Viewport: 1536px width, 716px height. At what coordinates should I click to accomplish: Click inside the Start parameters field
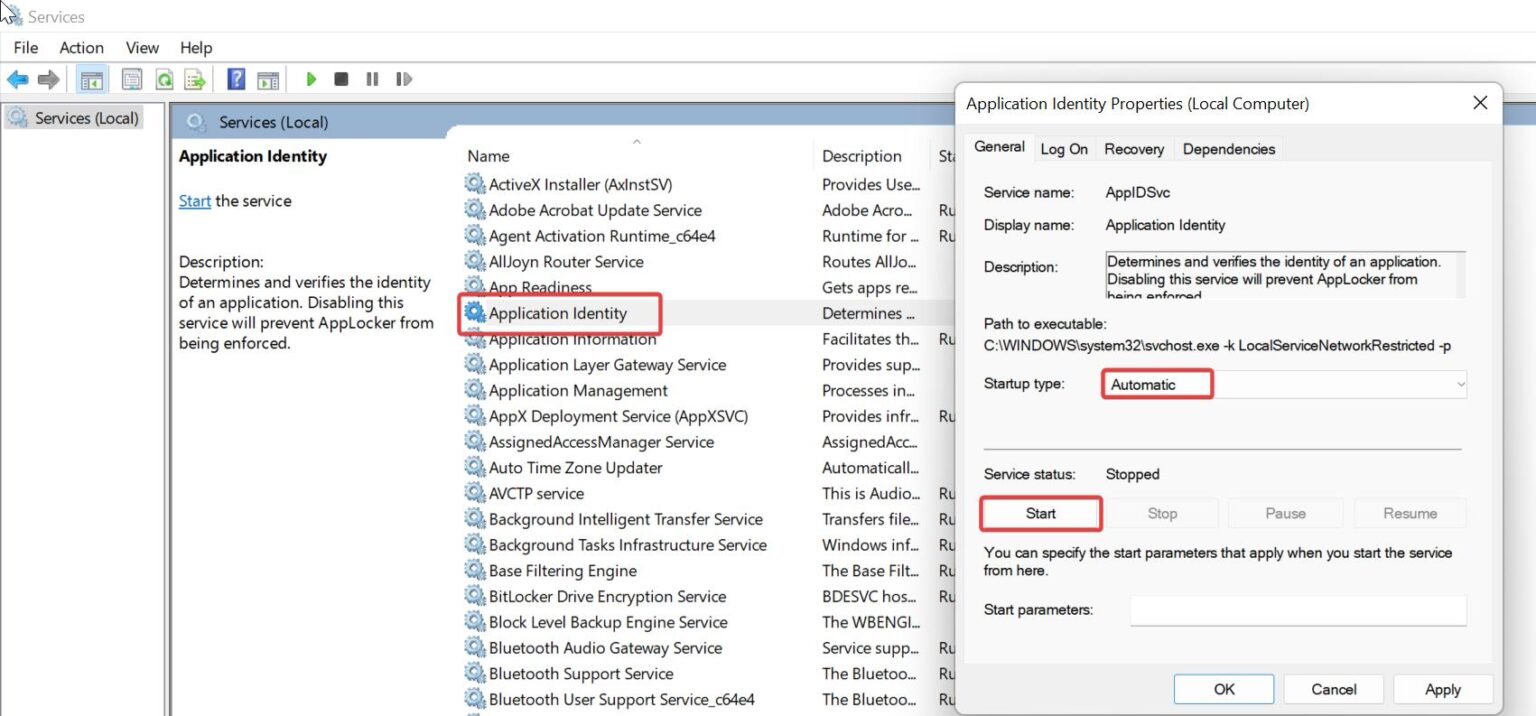[1297, 609]
